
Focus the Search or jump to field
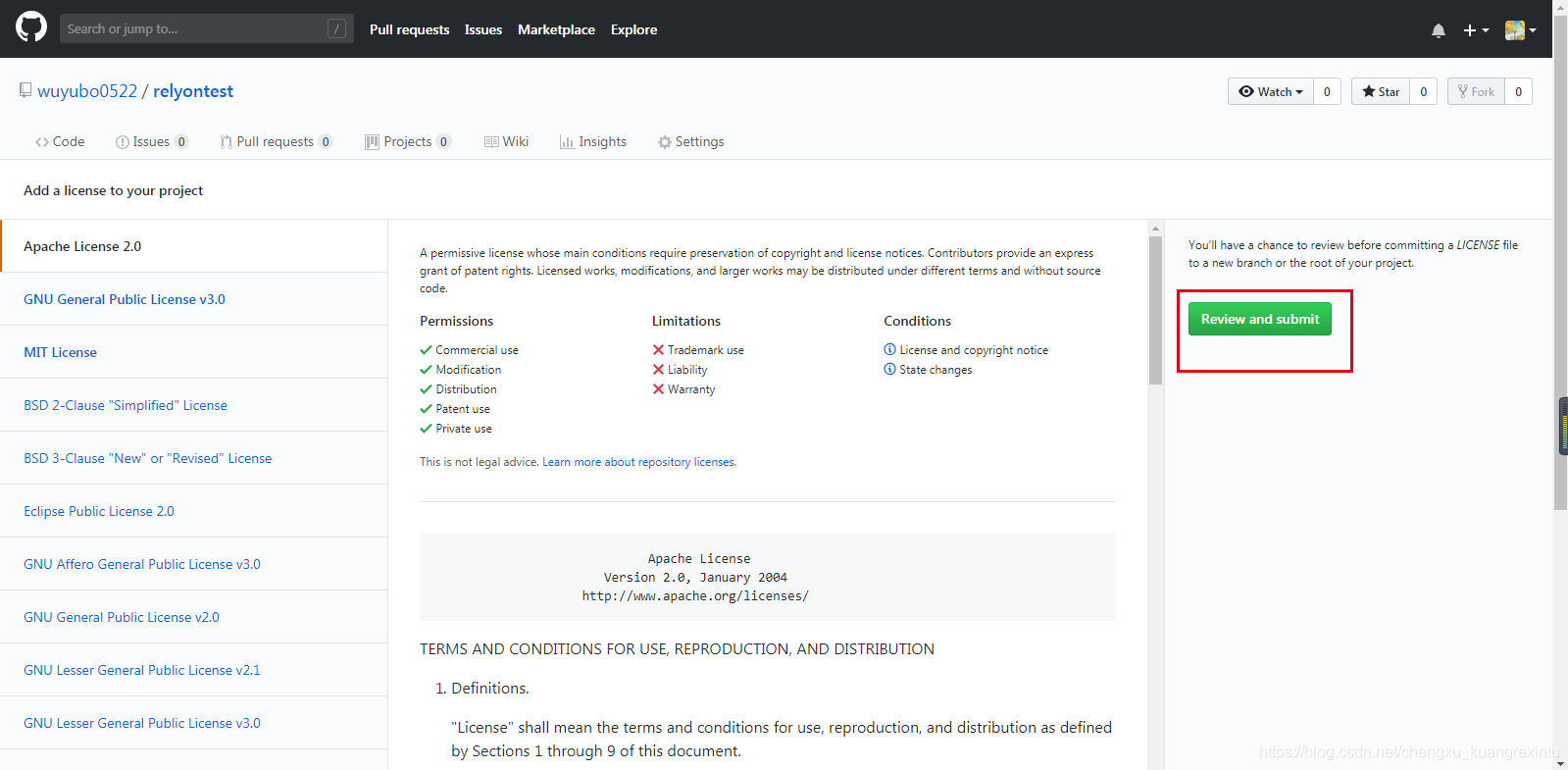tap(206, 28)
